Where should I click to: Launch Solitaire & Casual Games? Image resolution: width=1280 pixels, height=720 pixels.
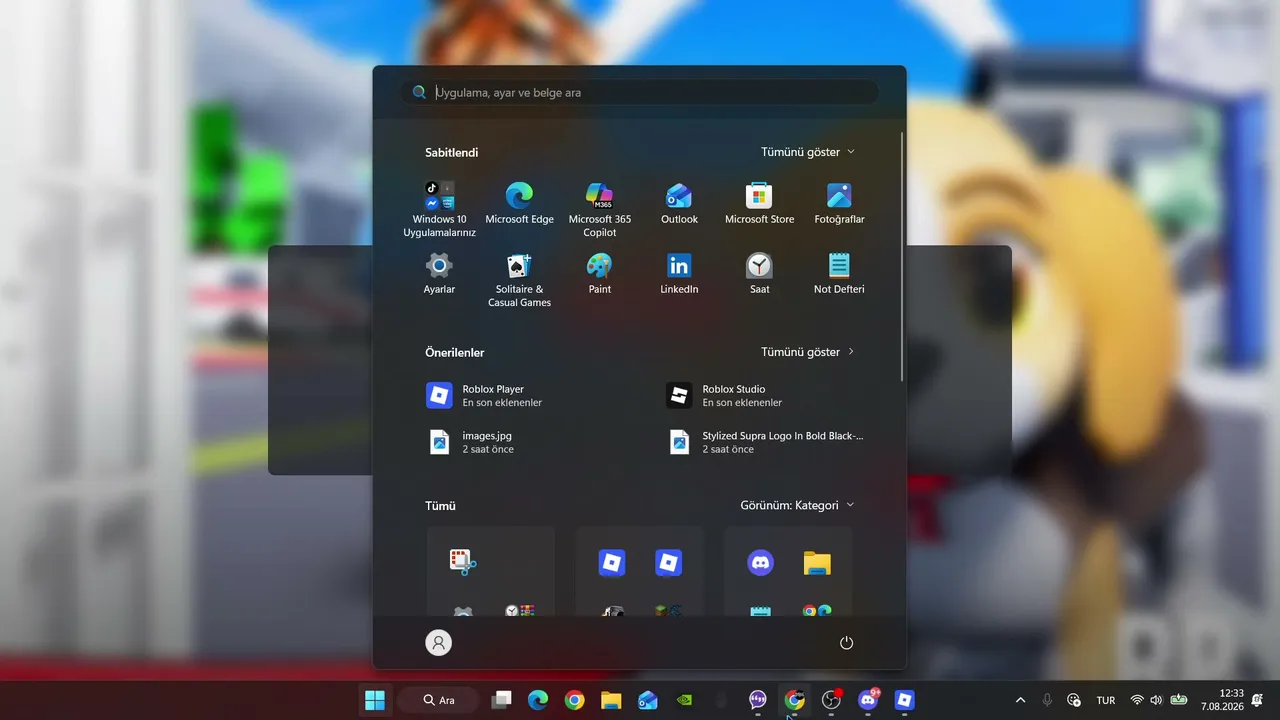tap(519, 279)
